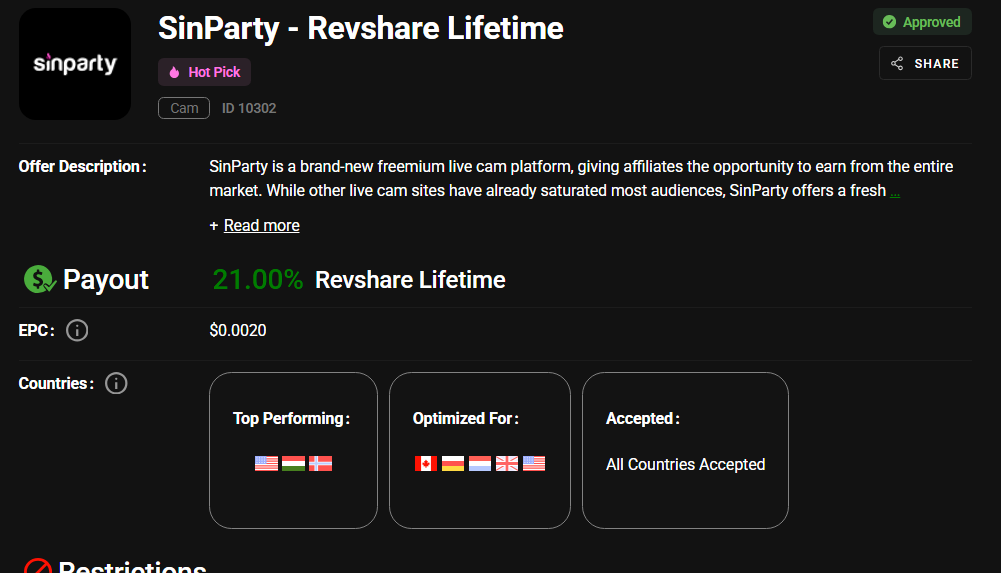The height and width of the screenshot is (573, 1001).
Task: Click the Top Performing: heading
Action: point(291,419)
